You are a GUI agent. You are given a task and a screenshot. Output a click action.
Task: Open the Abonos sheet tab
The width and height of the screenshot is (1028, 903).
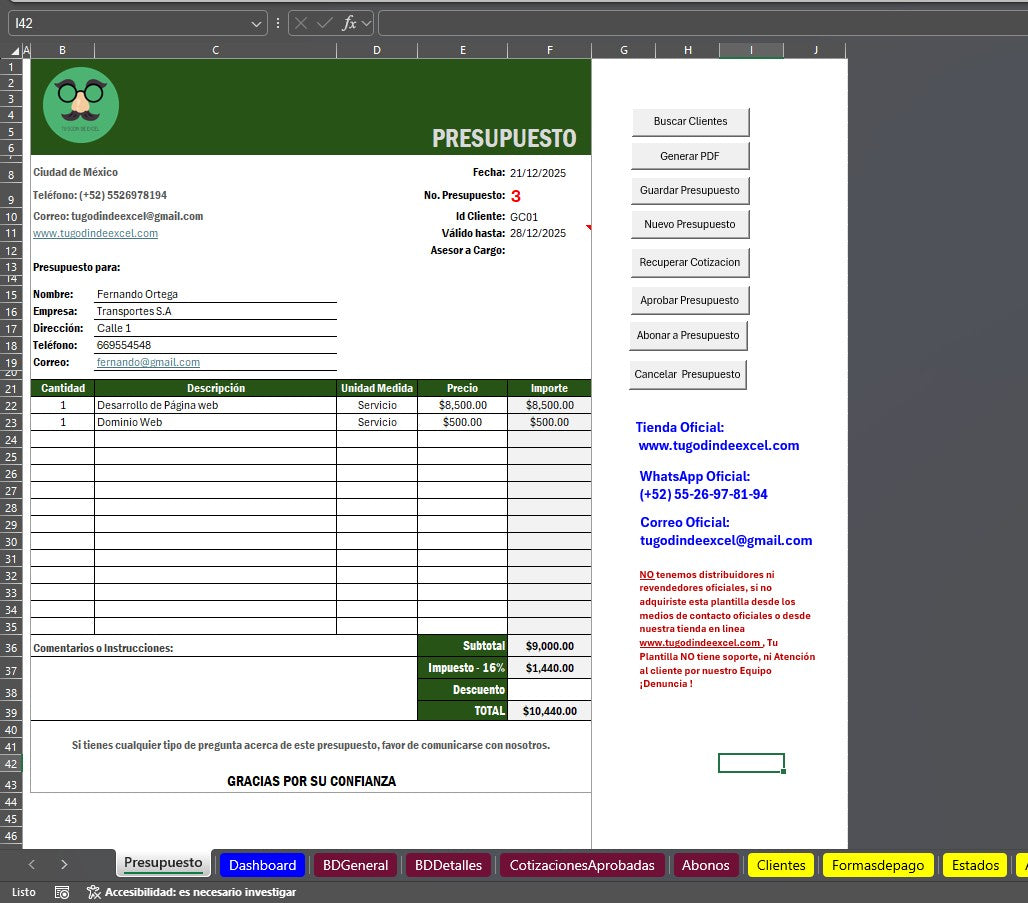(x=706, y=864)
